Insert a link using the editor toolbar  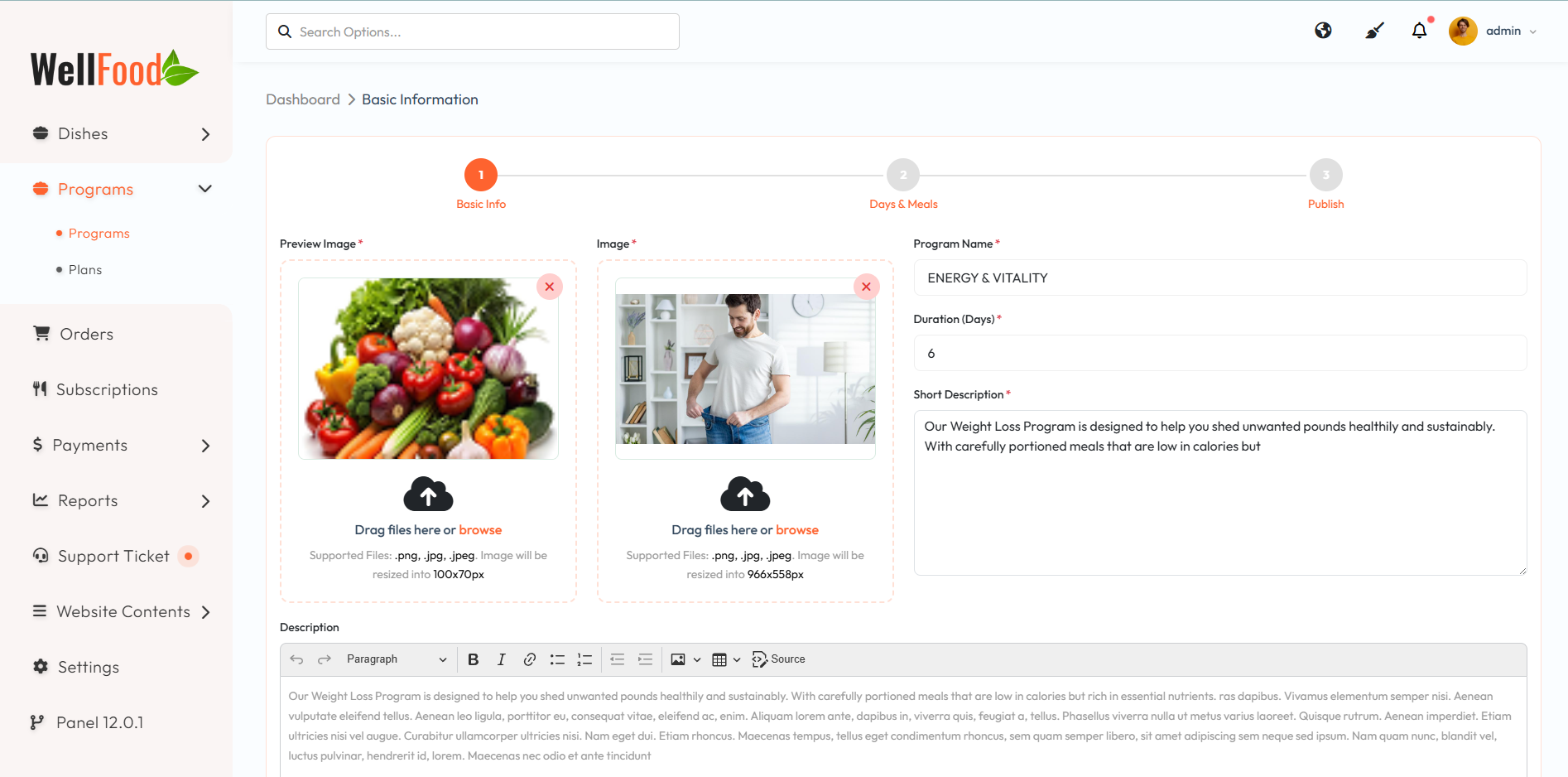(x=530, y=659)
